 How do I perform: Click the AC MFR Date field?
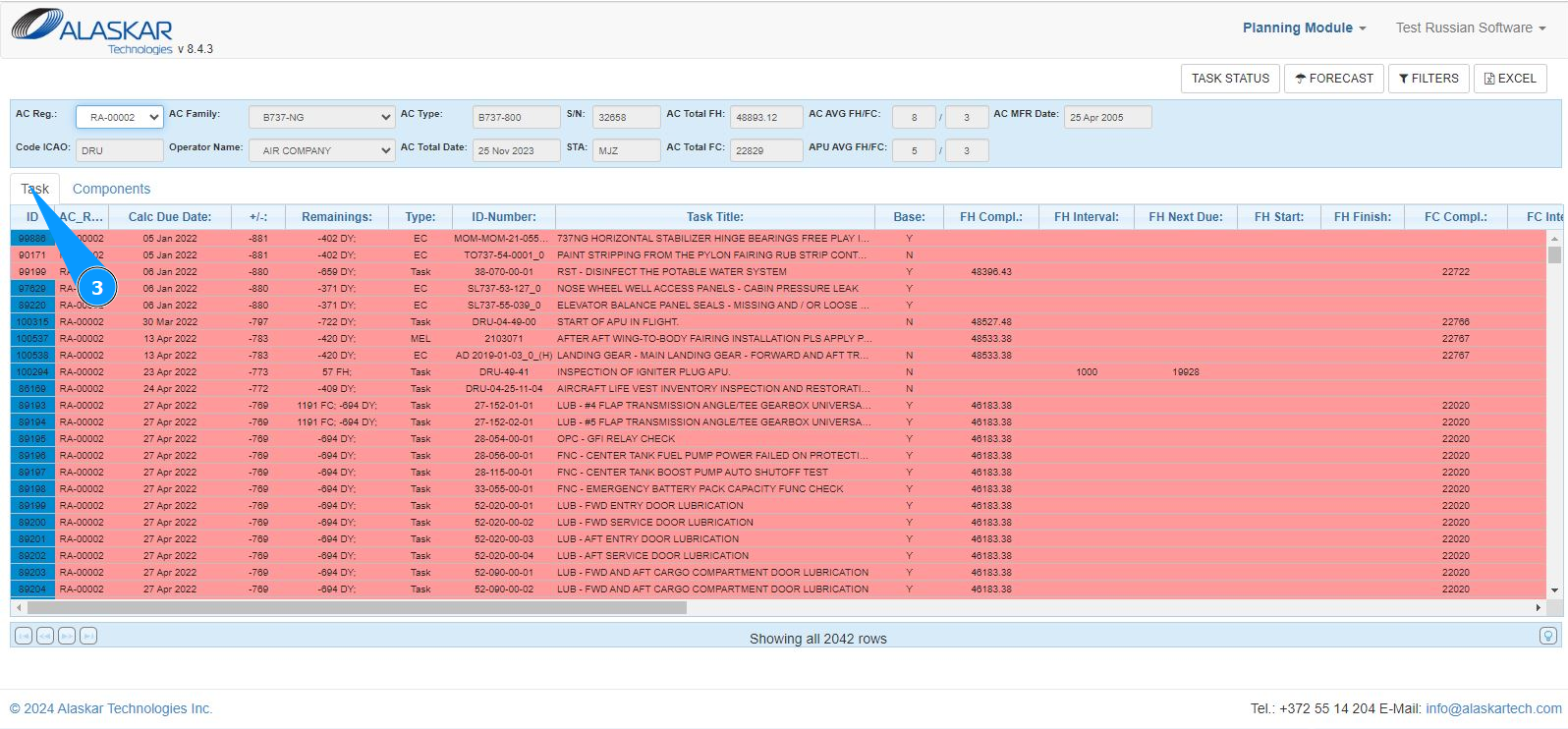[x=1108, y=117]
